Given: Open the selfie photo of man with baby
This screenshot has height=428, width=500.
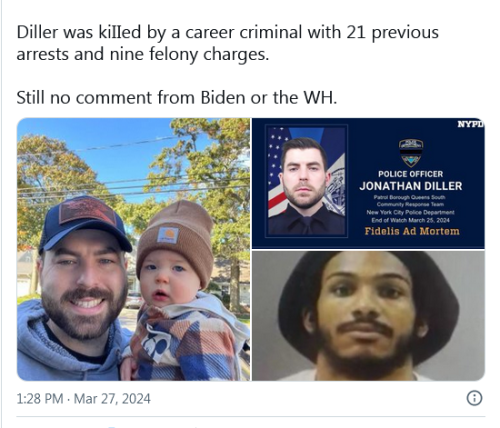Looking at the screenshot, I should (133, 249).
